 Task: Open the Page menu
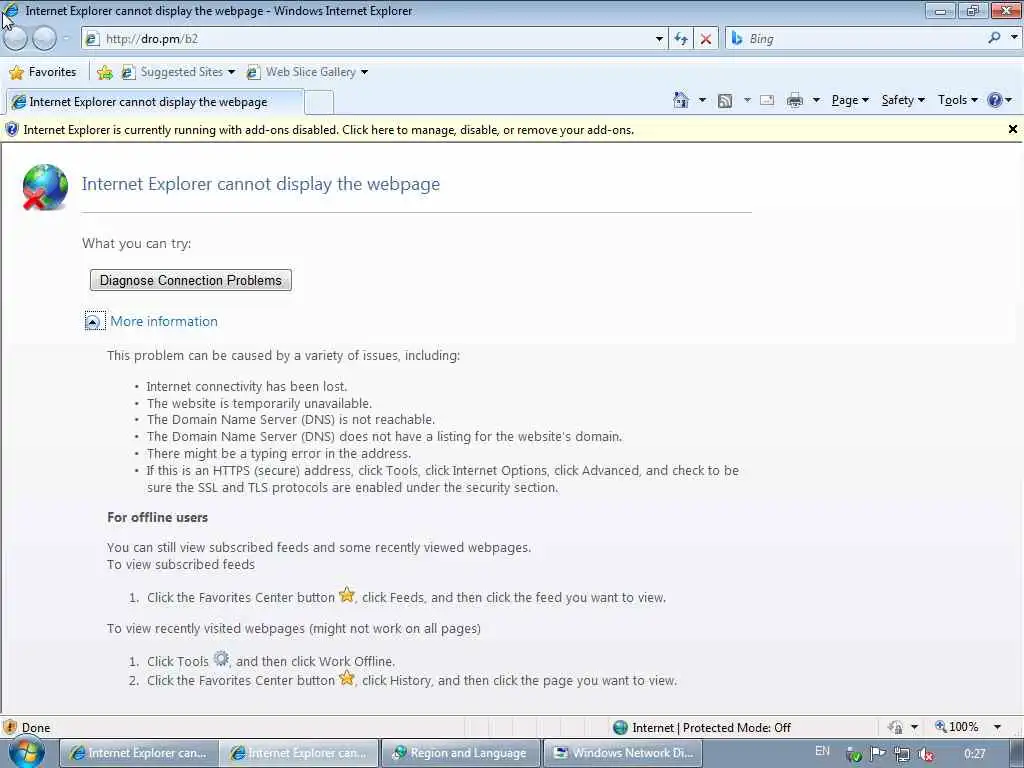850,100
